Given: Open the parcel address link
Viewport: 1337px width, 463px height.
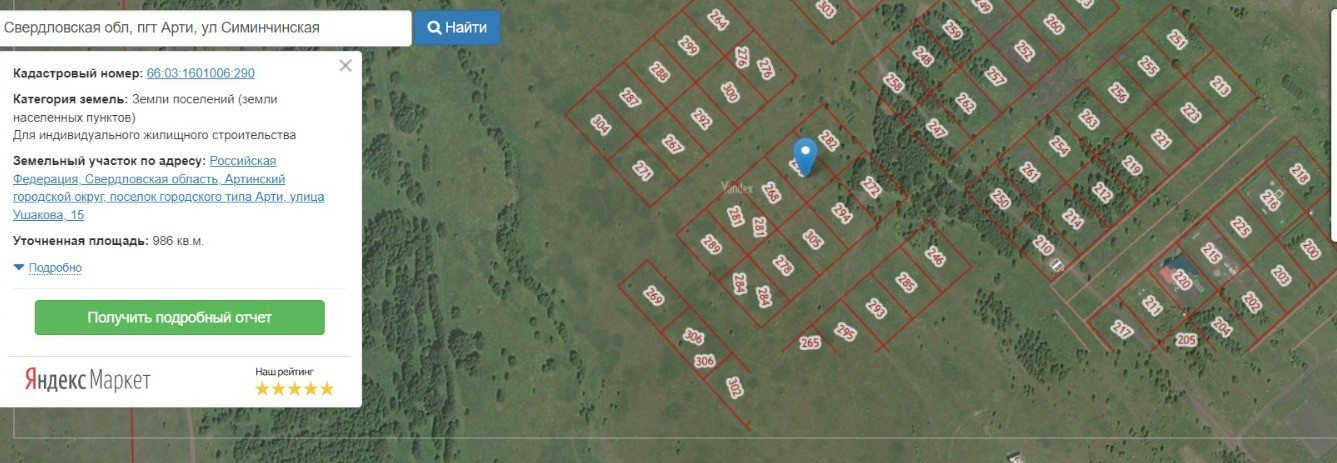Looking at the screenshot, I should pyautogui.click(x=168, y=187).
